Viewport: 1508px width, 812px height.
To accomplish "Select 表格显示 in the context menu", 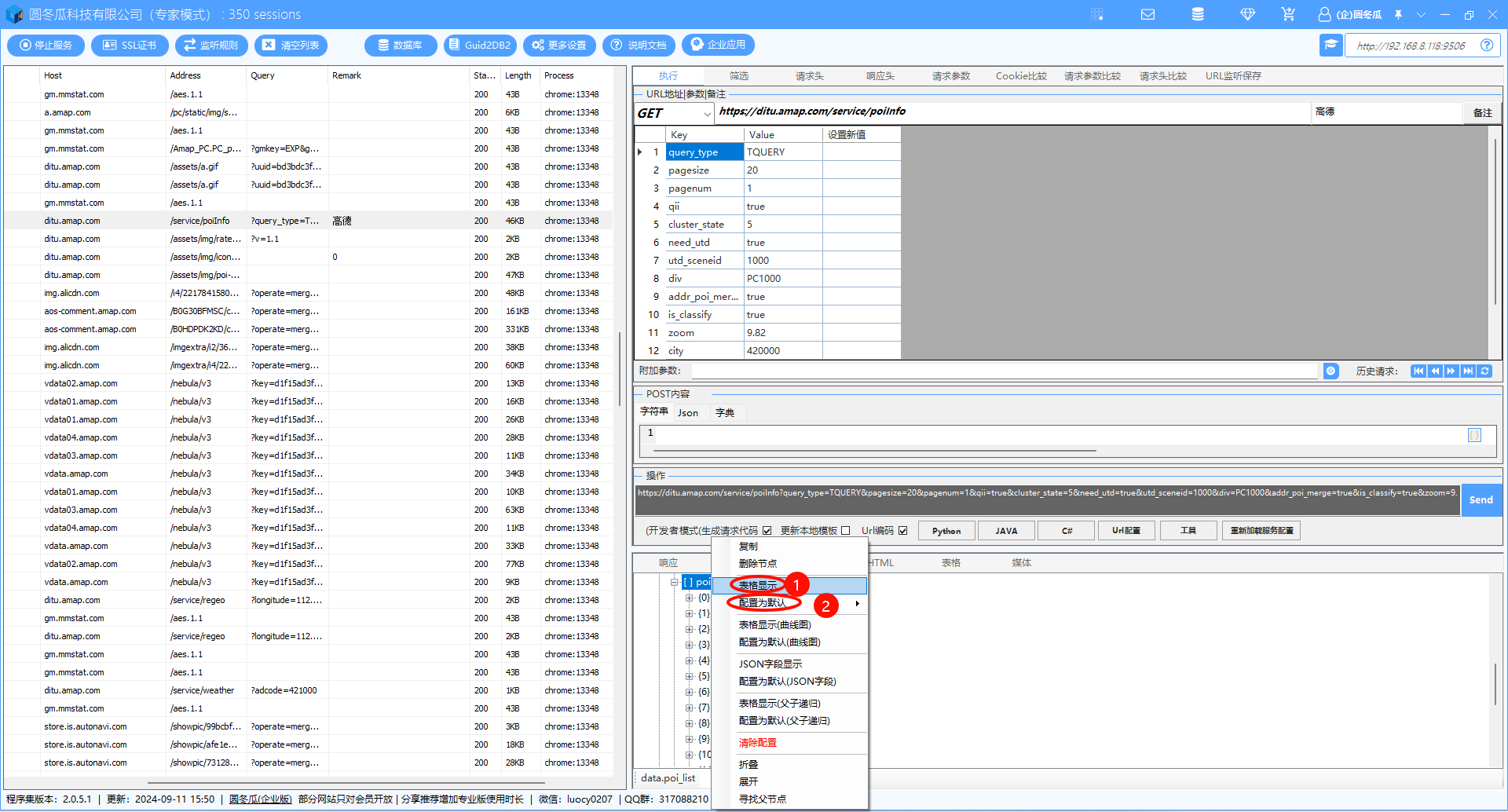I will 758,586.
